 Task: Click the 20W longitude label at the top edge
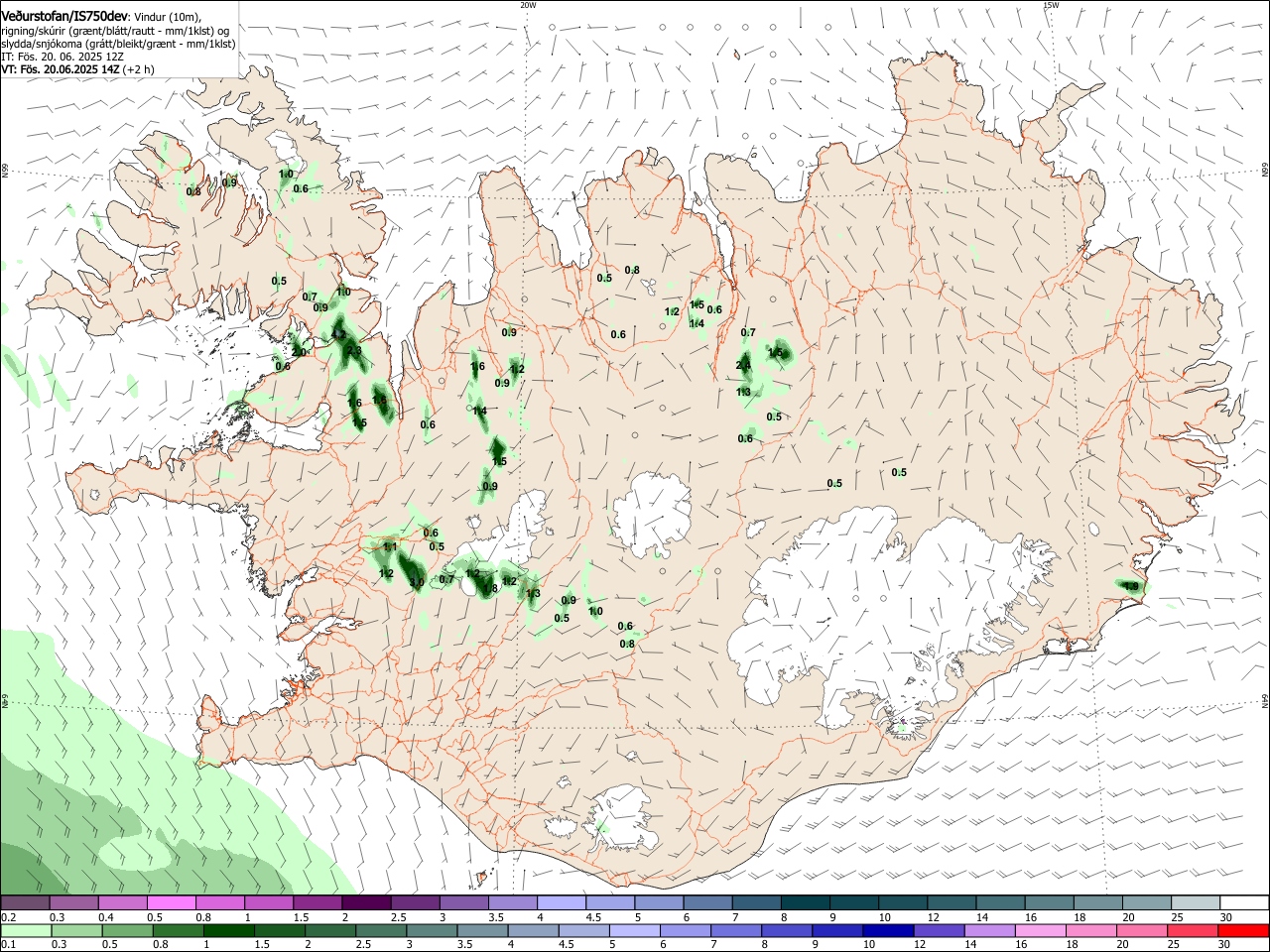(x=528, y=5)
